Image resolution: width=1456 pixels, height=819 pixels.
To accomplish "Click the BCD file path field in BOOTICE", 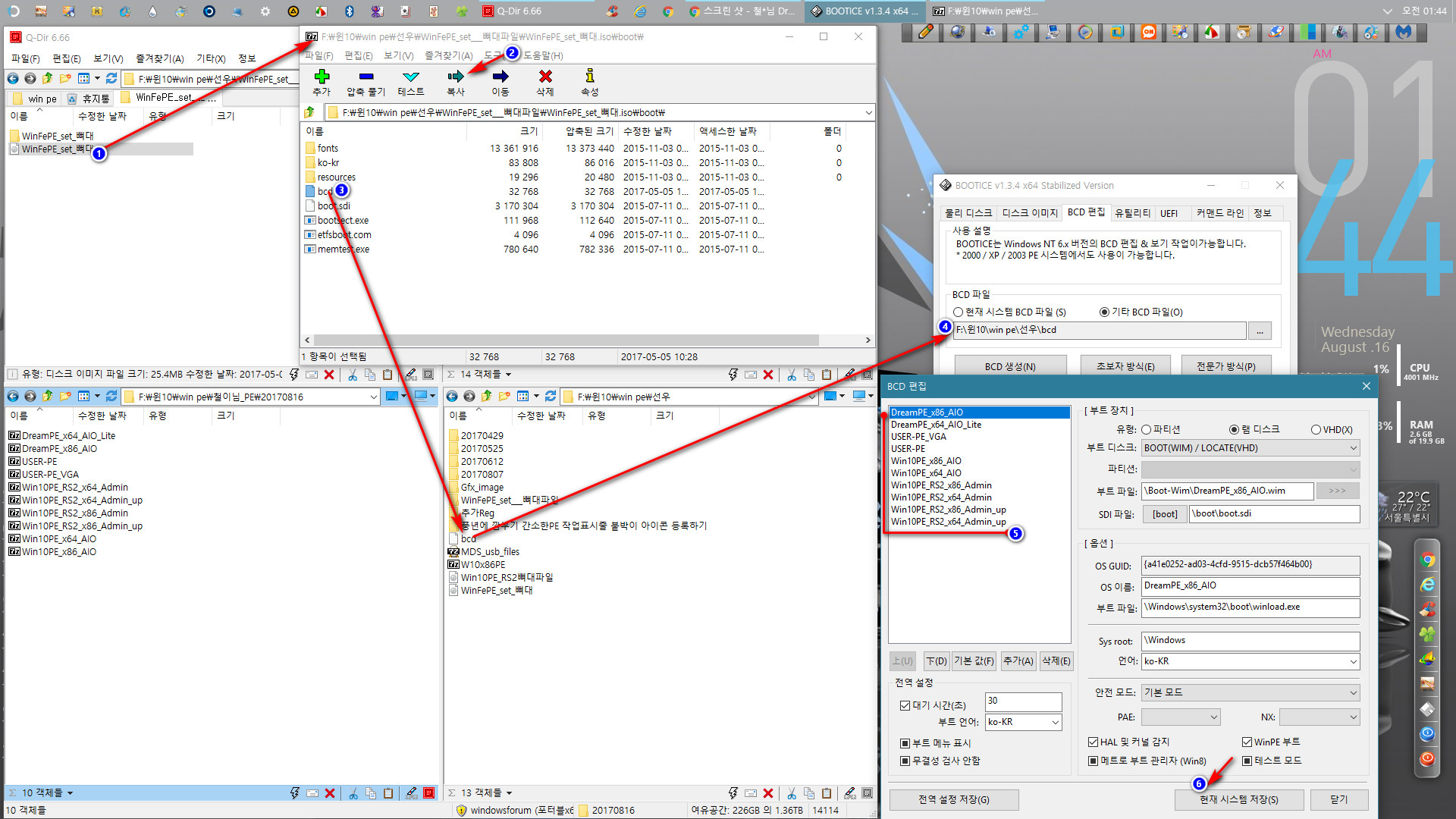I will pyautogui.click(x=1100, y=330).
